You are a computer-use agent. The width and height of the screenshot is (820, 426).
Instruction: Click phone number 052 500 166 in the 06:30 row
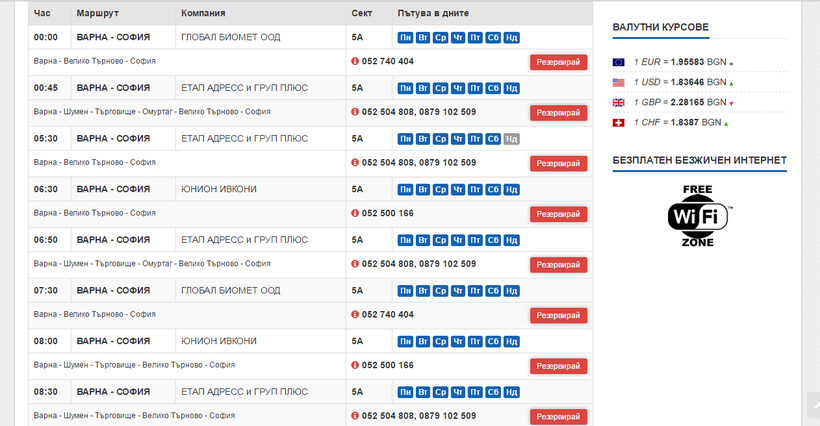point(387,213)
